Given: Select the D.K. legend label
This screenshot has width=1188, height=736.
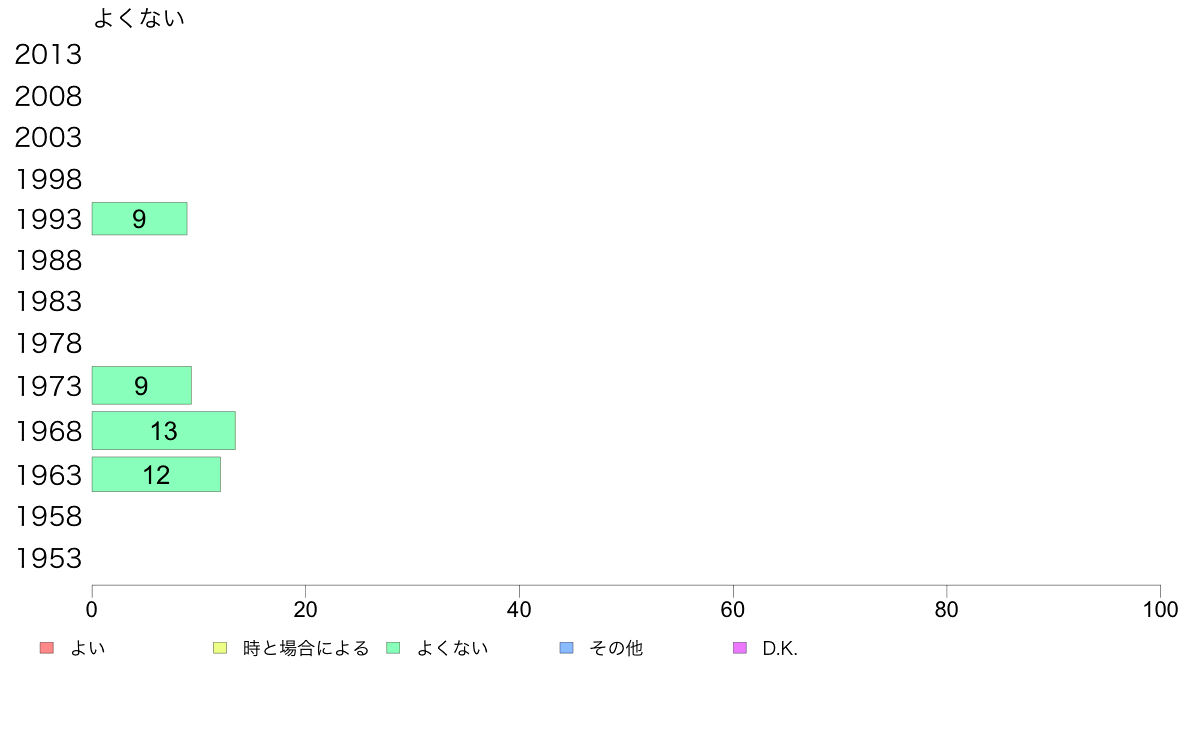Looking at the screenshot, I should coord(780,648).
